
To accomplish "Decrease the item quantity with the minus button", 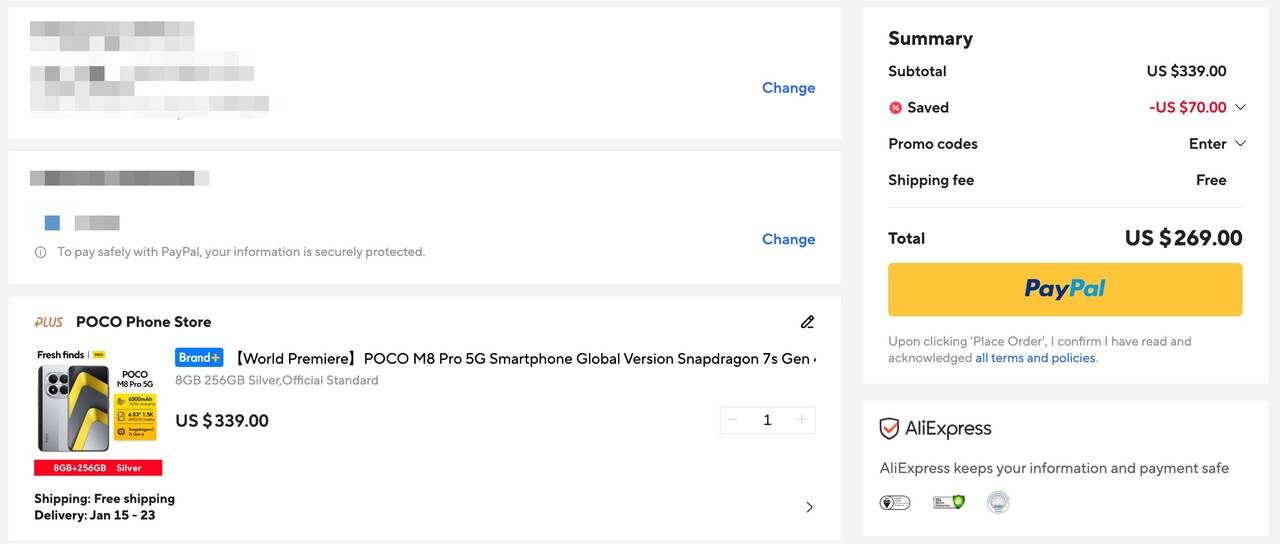I will (733, 420).
